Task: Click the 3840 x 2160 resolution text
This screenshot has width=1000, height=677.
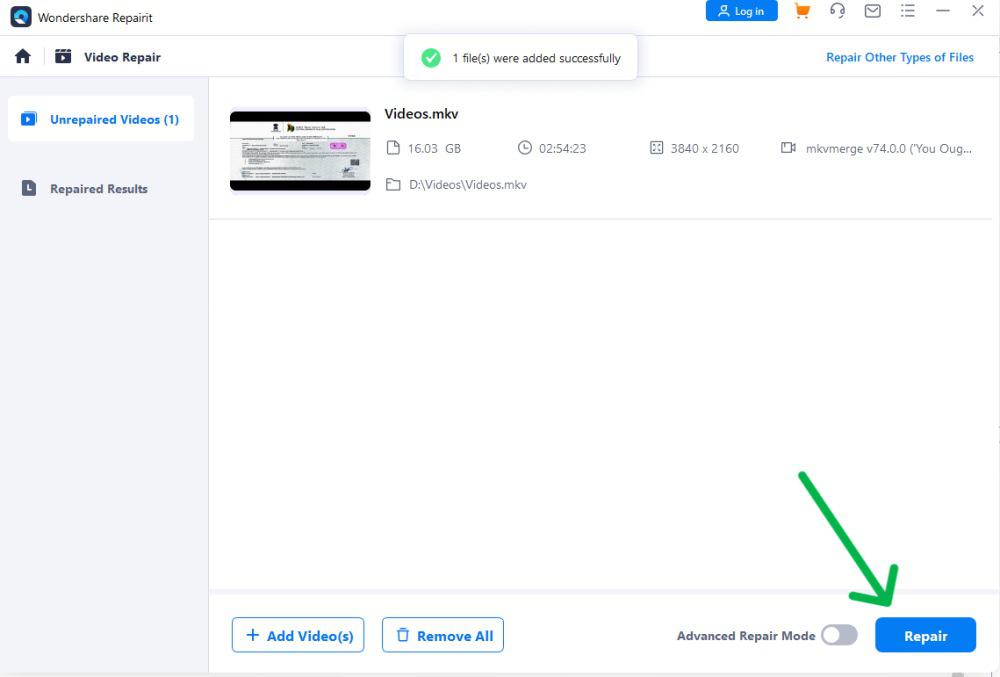Action: click(705, 149)
